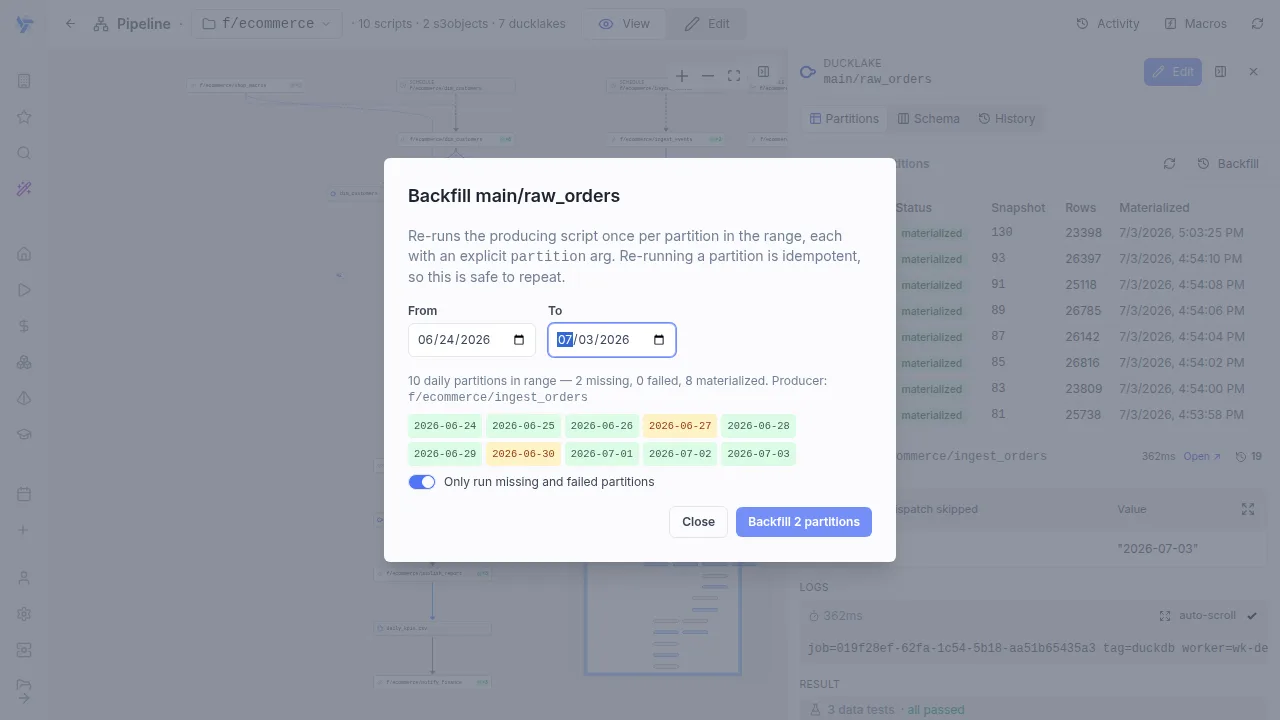Open the graduation cap tutorials icon
The height and width of the screenshot is (720, 1280).
point(25,434)
